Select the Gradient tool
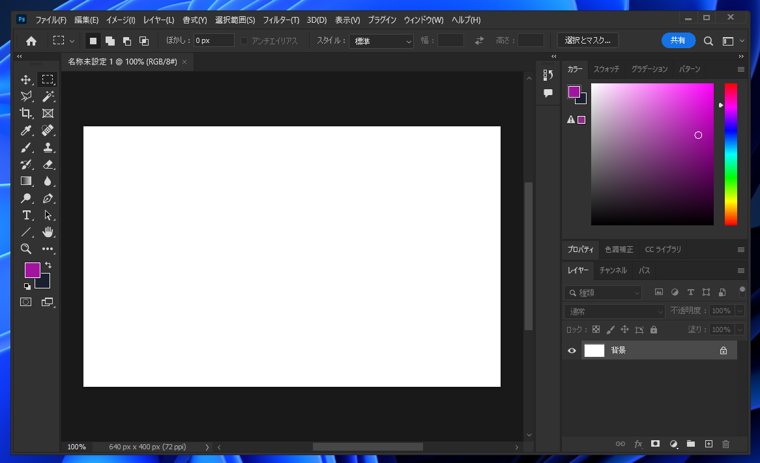 click(26, 181)
